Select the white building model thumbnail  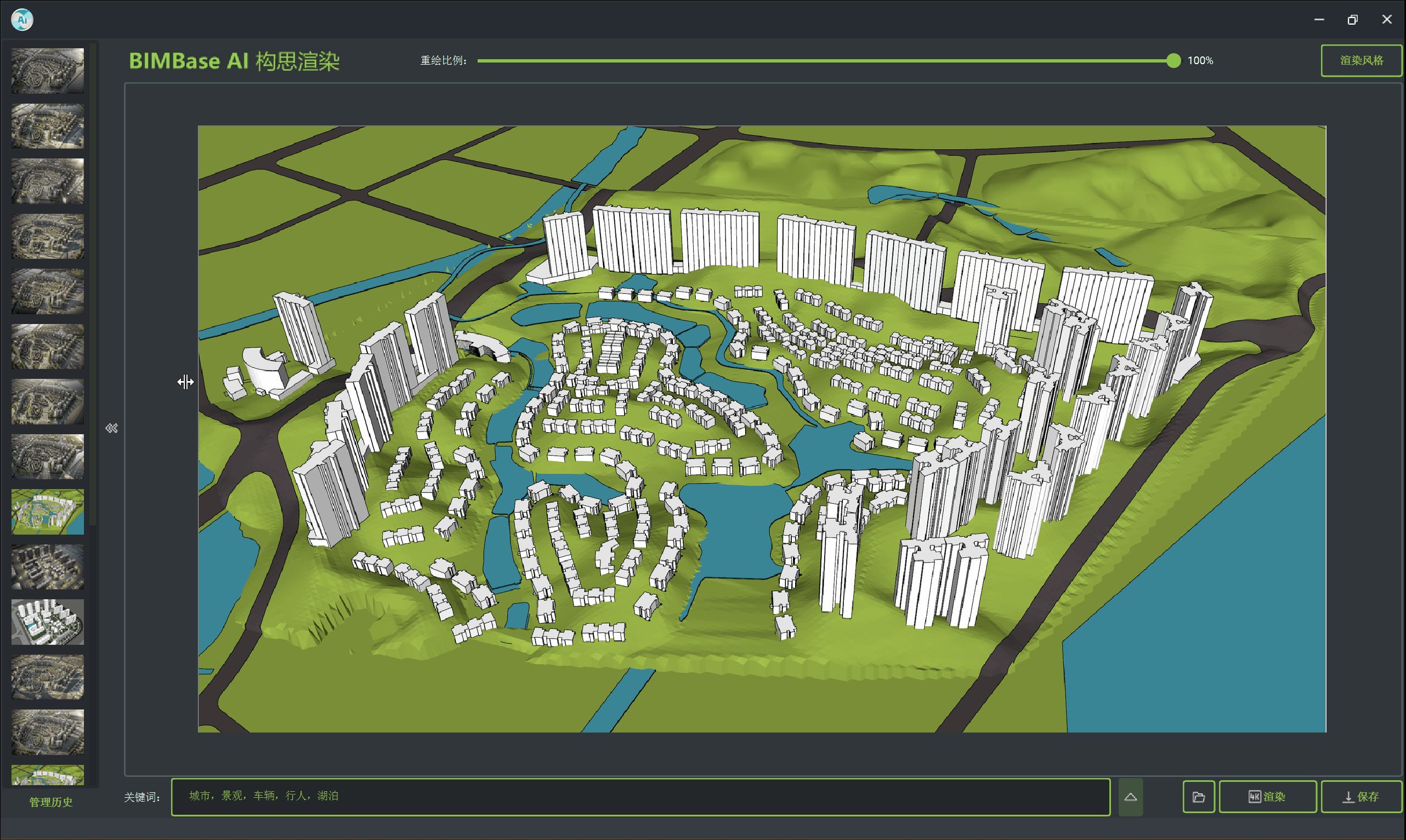coord(48,622)
